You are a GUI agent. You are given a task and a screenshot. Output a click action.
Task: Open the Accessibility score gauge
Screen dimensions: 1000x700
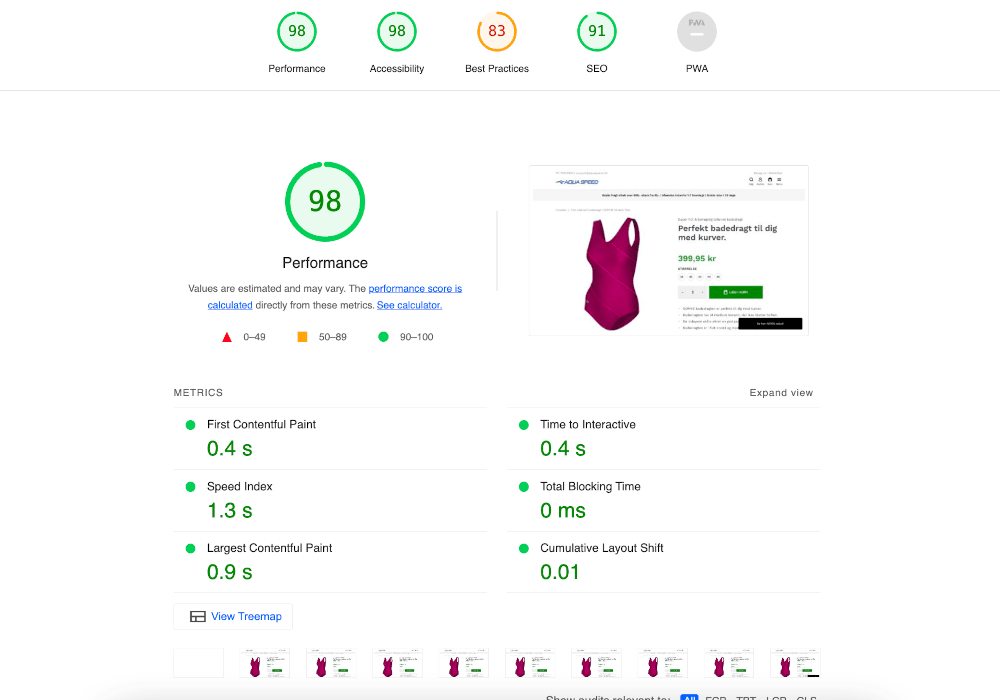point(397,31)
